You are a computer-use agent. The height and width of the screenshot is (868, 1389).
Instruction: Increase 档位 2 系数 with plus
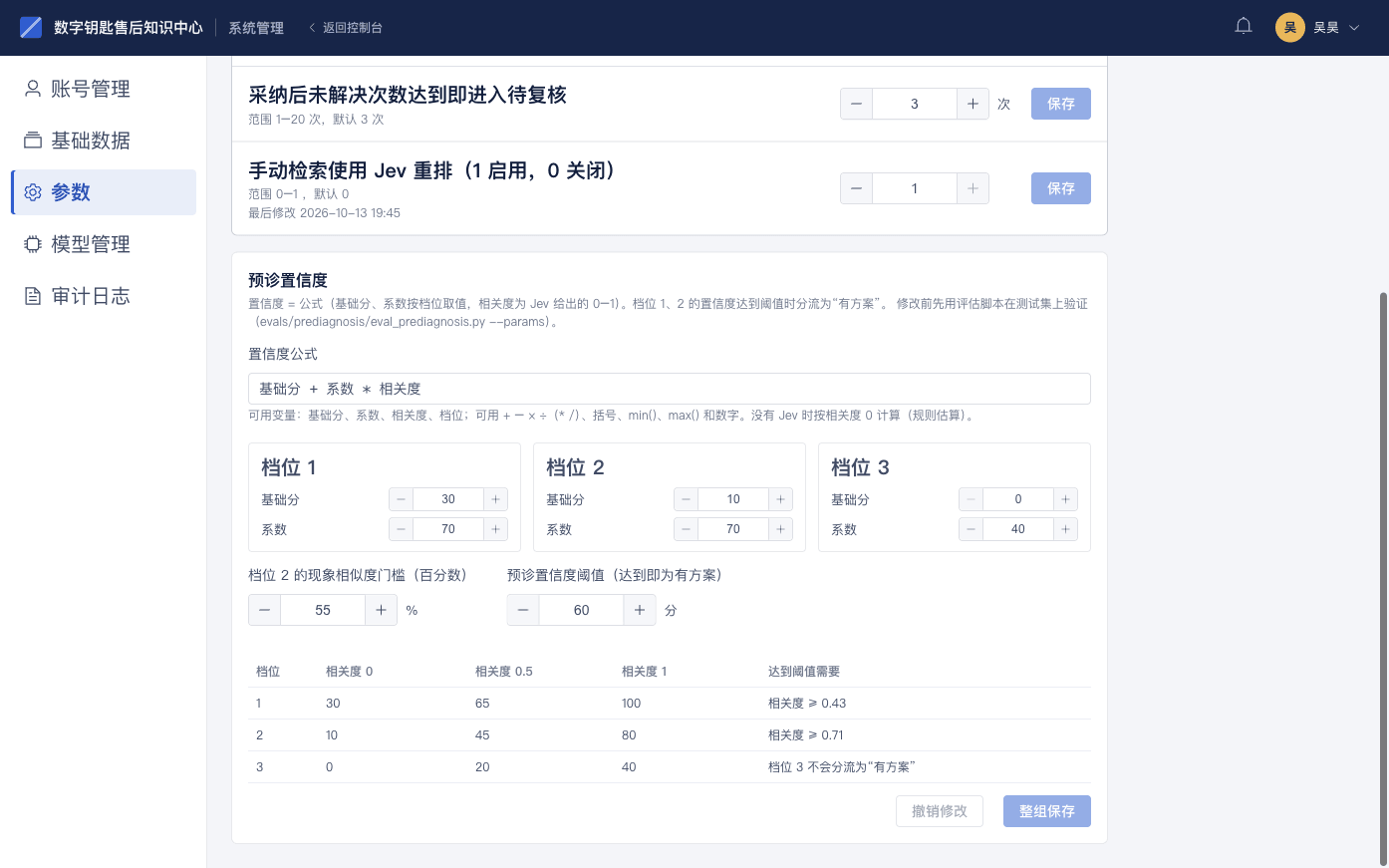click(780, 529)
